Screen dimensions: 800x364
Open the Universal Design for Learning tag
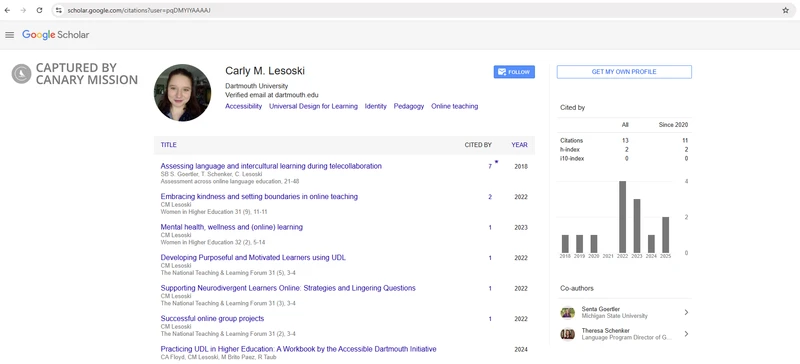tap(313, 106)
